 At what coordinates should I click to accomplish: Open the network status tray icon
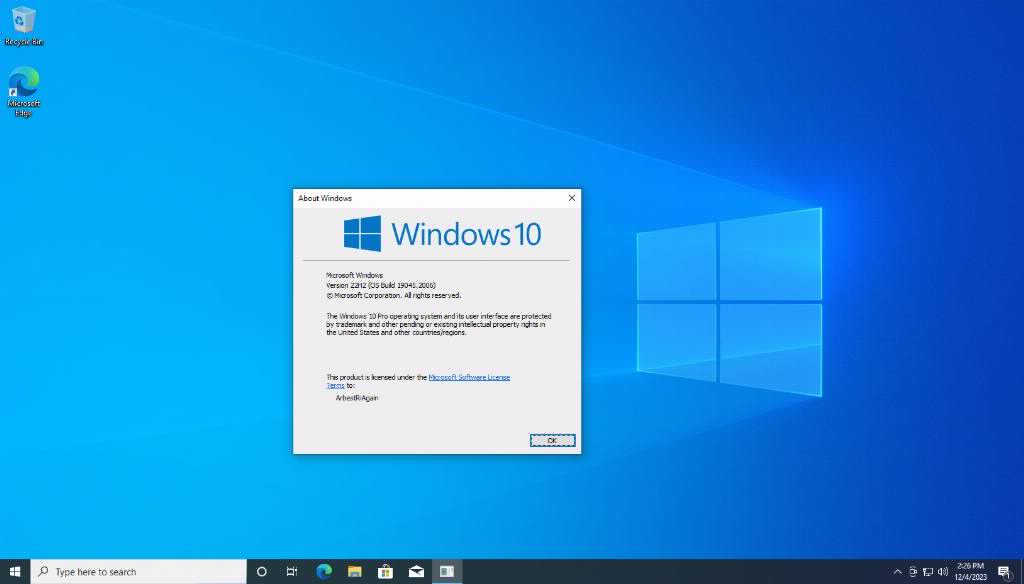927,572
